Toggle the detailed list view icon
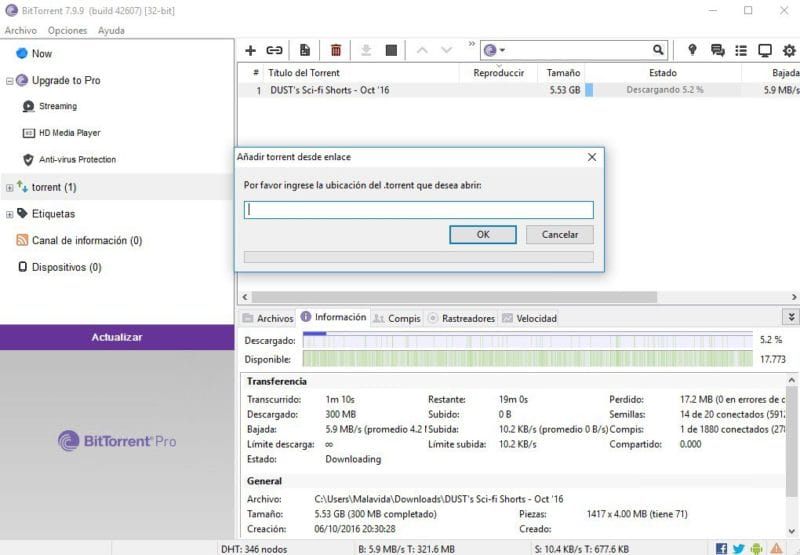800x555 pixels. point(741,50)
